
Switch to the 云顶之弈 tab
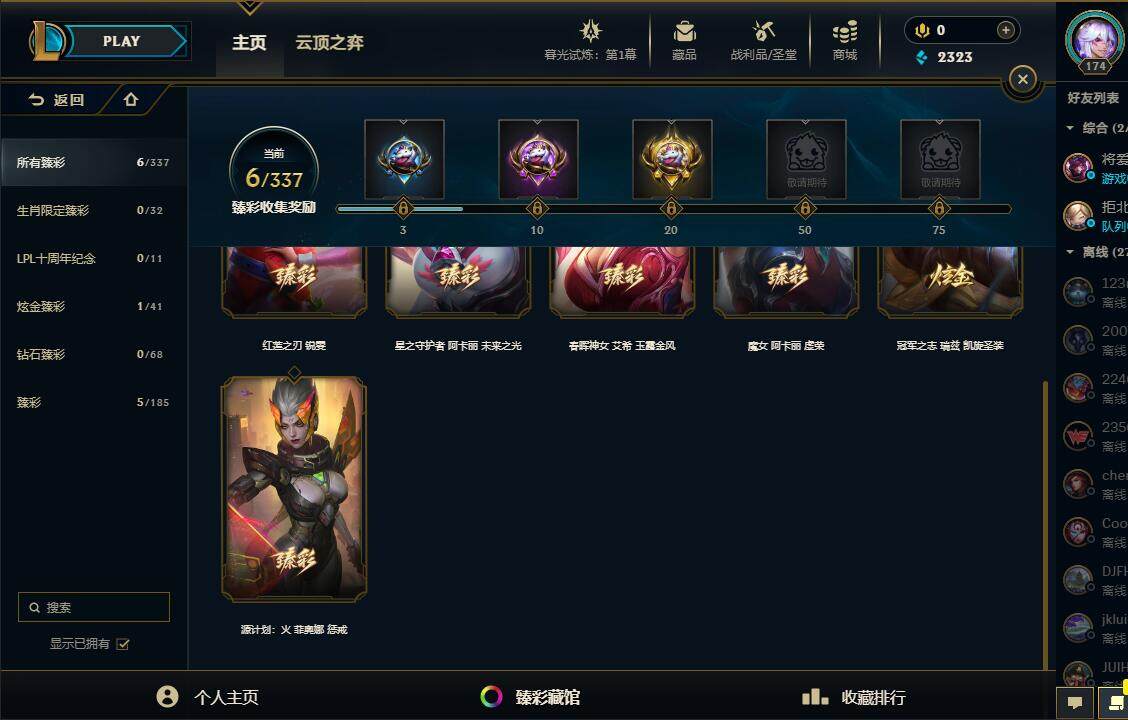pyautogui.click(x=329, y=42)
